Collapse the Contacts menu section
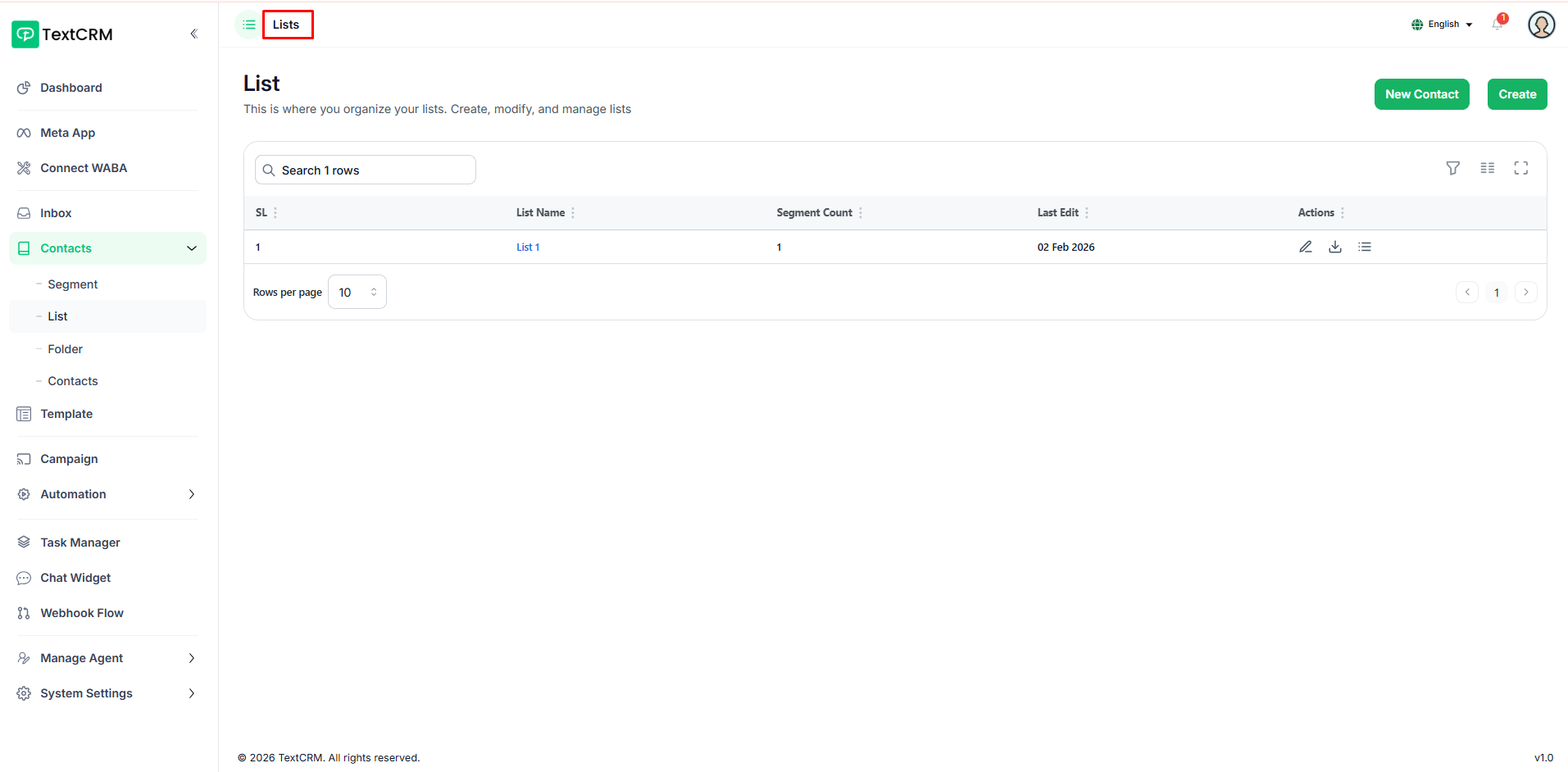This screenshot has height=772, width=1568. (191, 248)
